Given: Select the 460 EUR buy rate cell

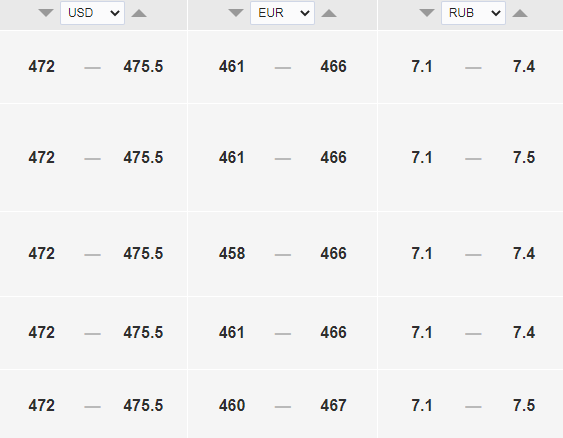Looking at the screenshot, I should [x=232, y=406].
